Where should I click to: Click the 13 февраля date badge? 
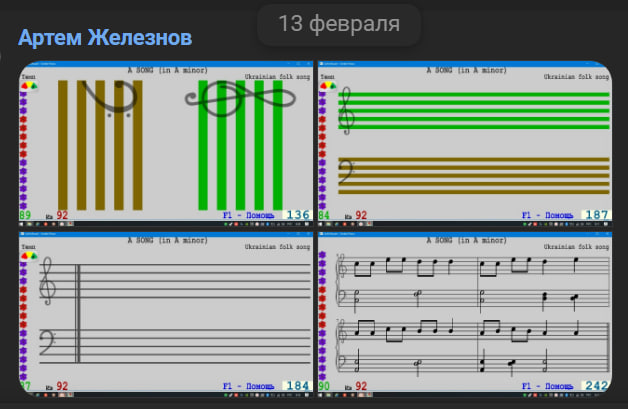(x=339, y=23)
